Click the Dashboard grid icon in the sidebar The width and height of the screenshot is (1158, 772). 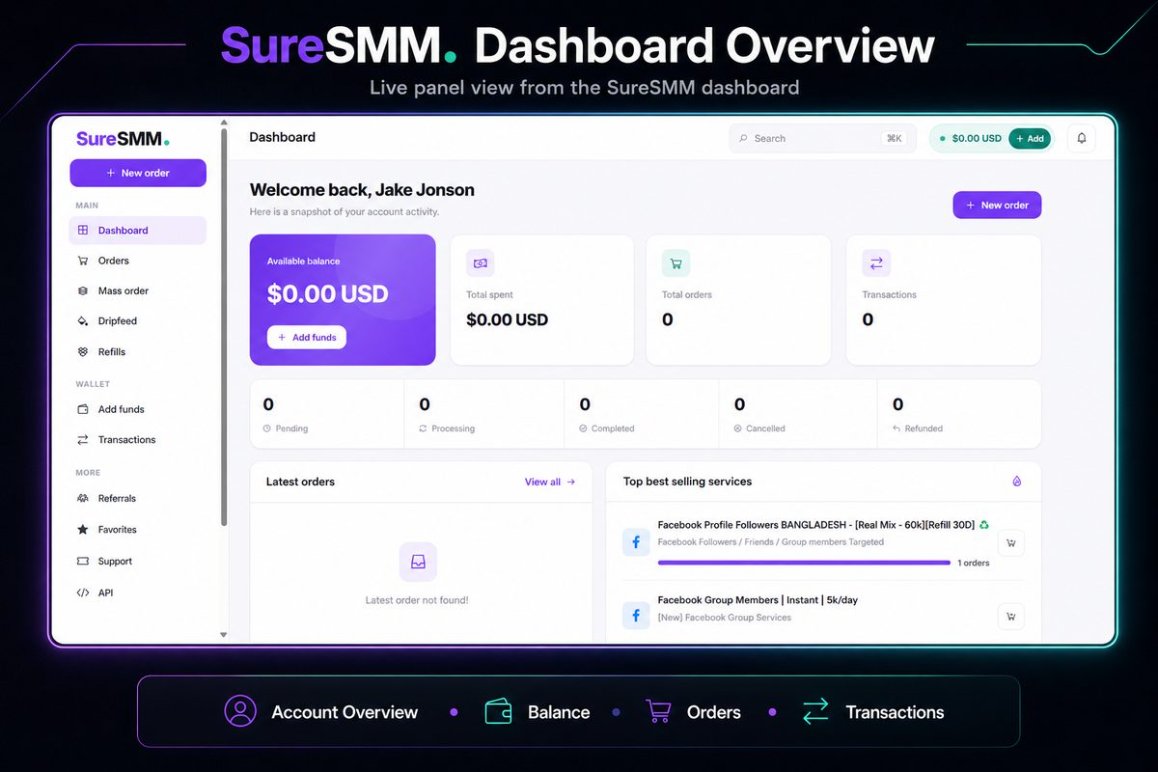coord(83,230)
